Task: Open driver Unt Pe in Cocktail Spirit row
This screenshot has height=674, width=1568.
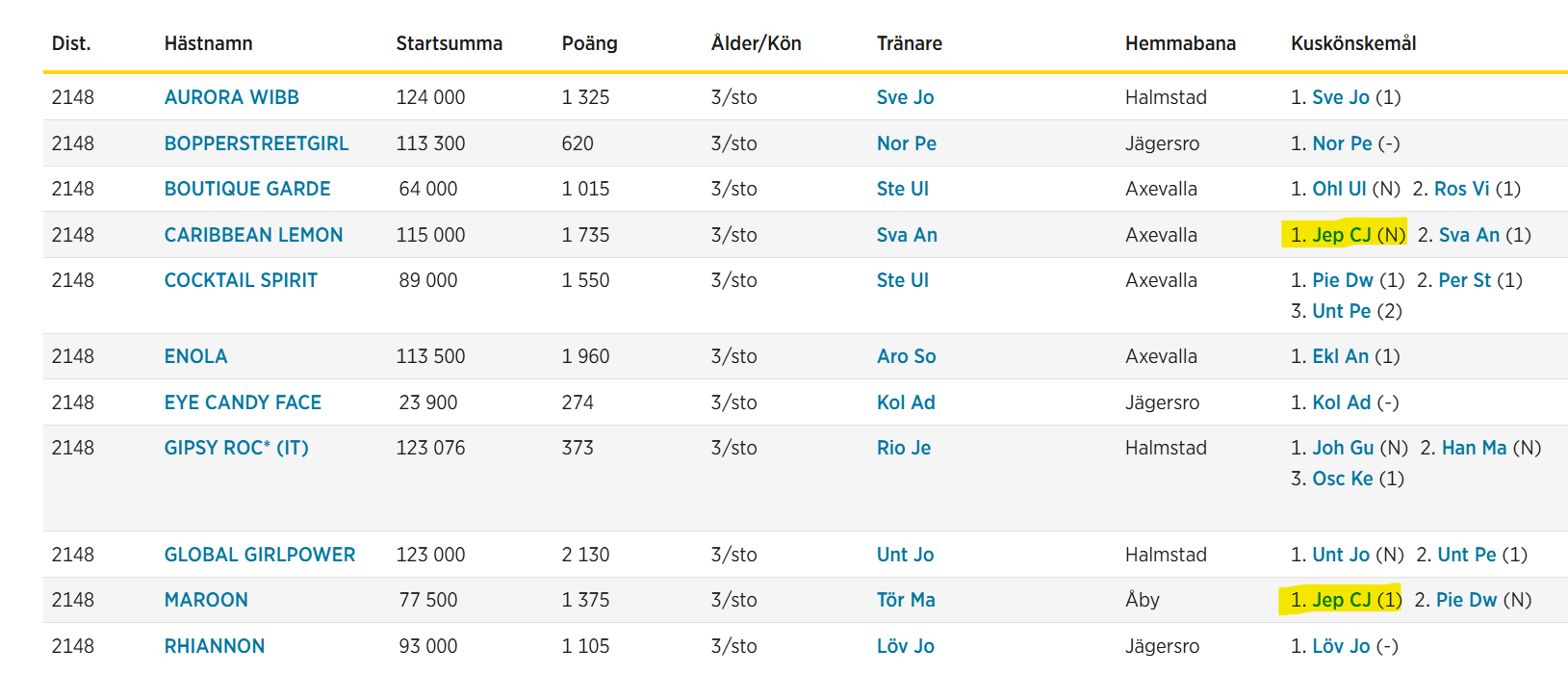Action: tap(1342, 311)
